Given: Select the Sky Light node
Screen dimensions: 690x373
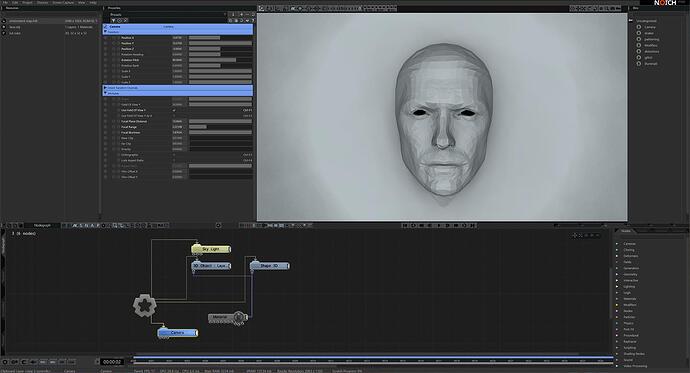Looking at the screenshot, I should 211,249.
